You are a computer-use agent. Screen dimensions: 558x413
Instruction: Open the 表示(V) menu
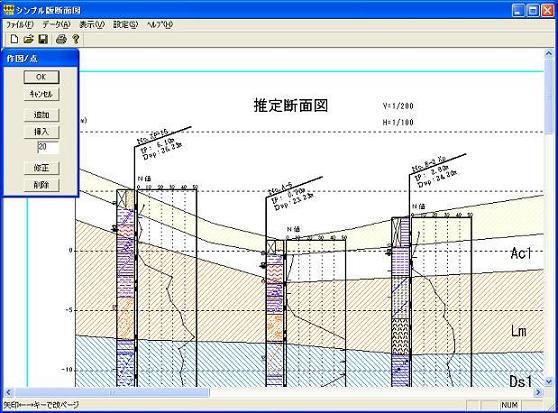tap(92, 25)
